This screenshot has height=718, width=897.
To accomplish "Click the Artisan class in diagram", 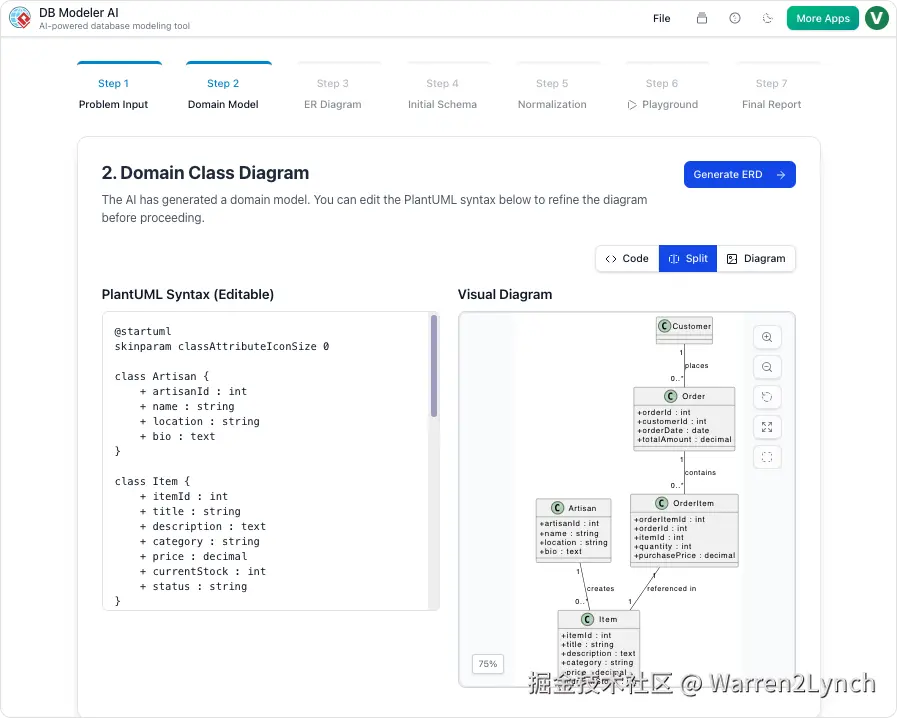I will pos(574,530).
